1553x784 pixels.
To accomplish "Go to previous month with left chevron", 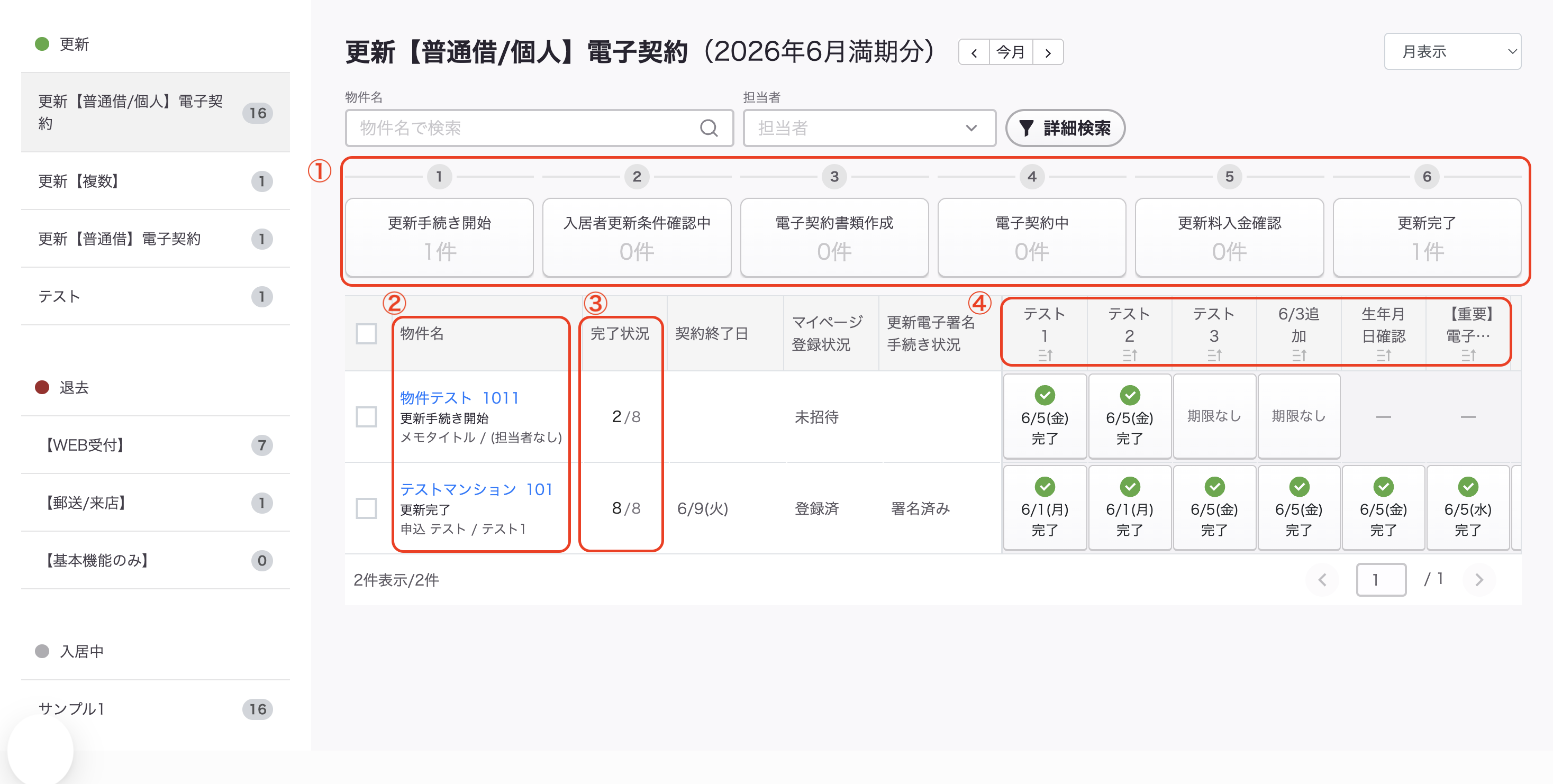I will pos(974,52).
